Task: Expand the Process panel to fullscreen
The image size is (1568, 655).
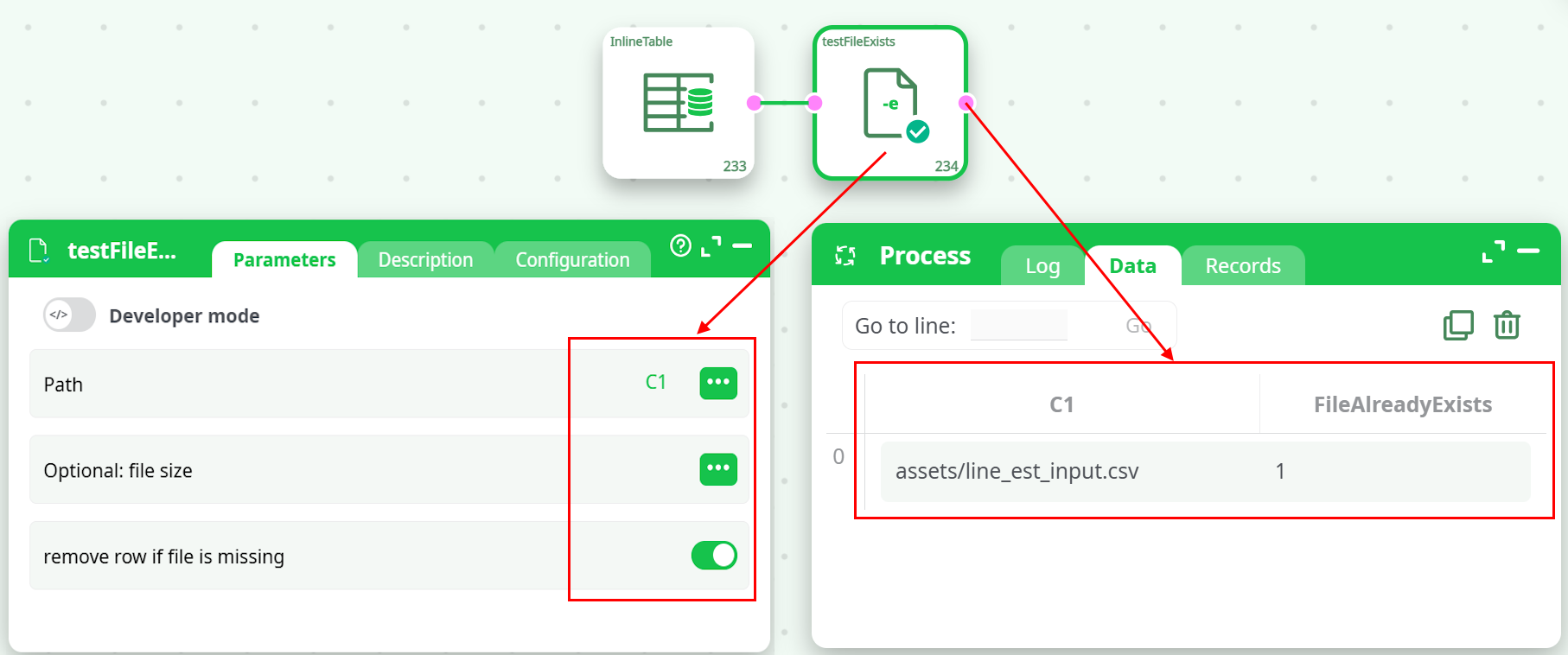Action: (1493, 251)
